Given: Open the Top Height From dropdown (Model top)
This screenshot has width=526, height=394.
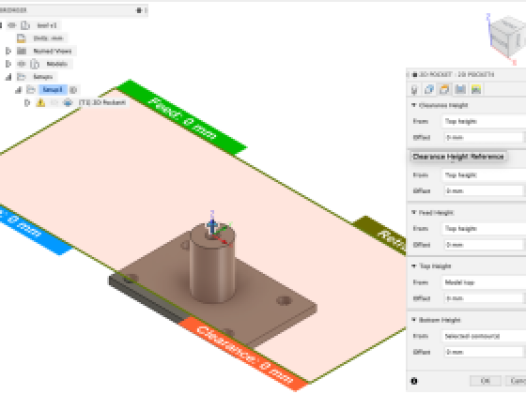Looking at the screenshot, I should point(484,282).
